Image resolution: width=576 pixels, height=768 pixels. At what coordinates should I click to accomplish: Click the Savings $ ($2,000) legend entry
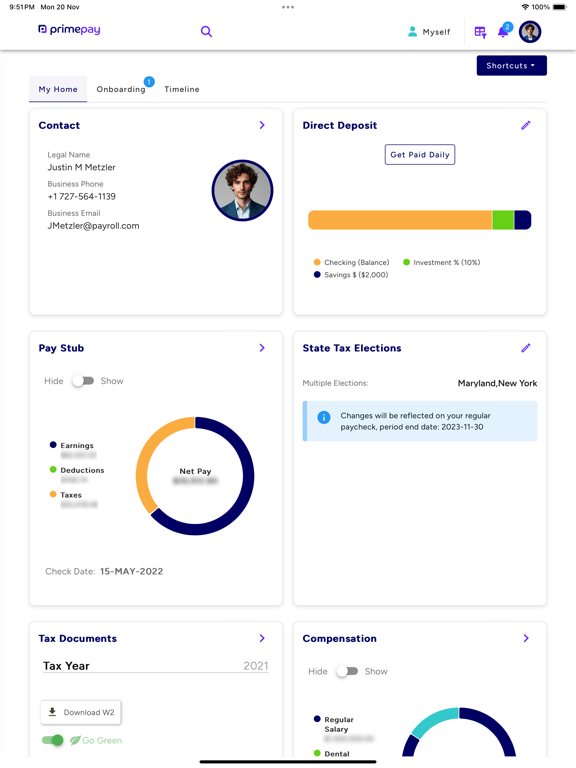[x=351, y=275]
